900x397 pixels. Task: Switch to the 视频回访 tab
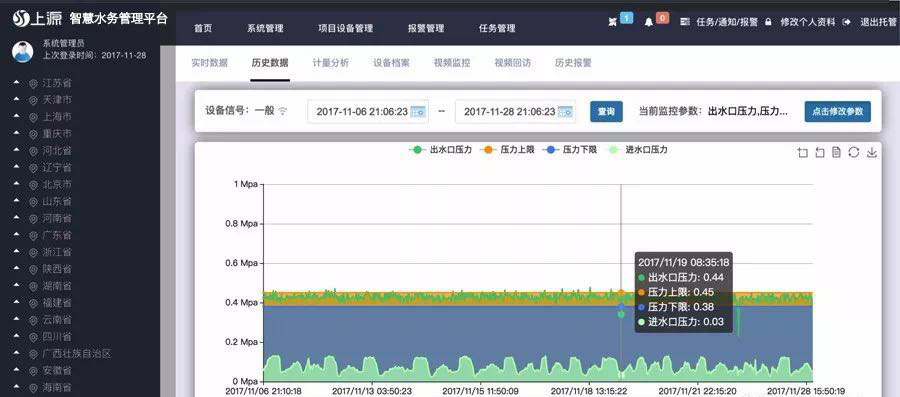pos(513,63)
